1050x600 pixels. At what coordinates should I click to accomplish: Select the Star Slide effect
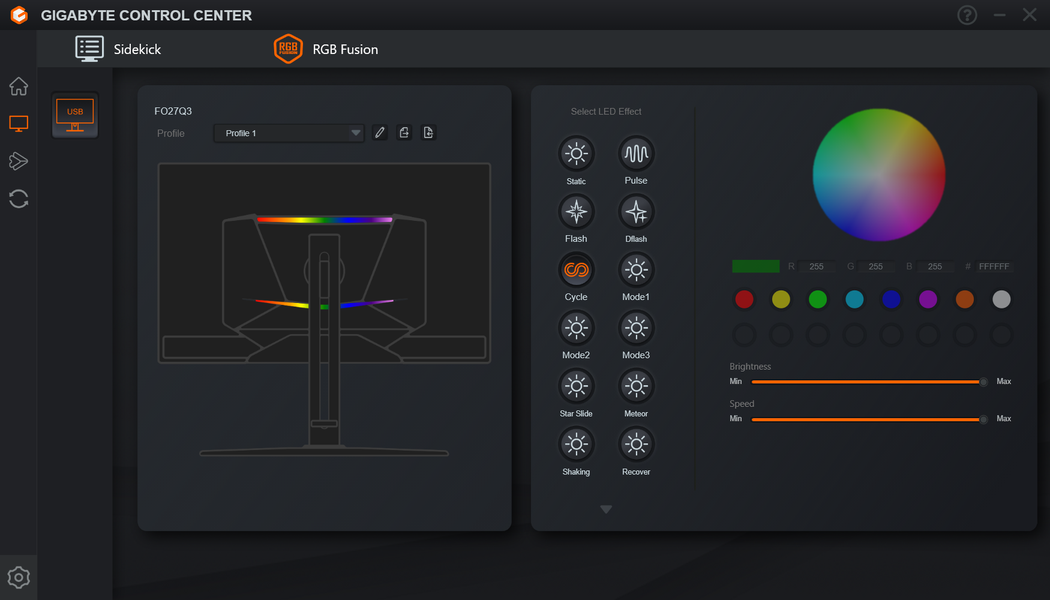[x=576, y=386]
